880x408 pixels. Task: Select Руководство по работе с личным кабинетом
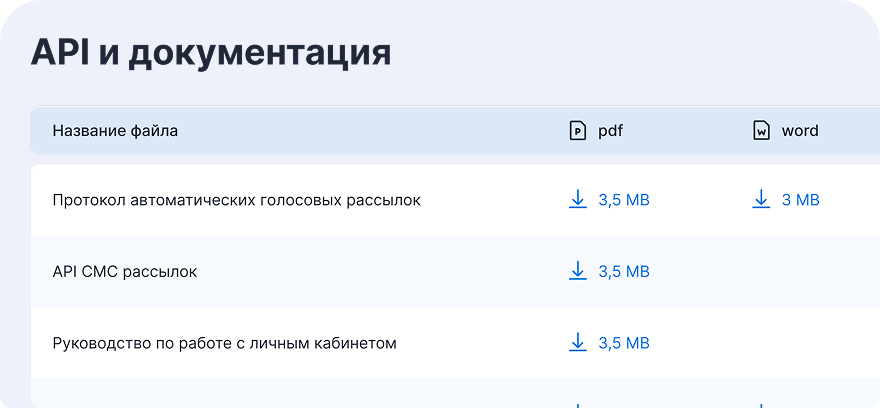tap(224, 343)
